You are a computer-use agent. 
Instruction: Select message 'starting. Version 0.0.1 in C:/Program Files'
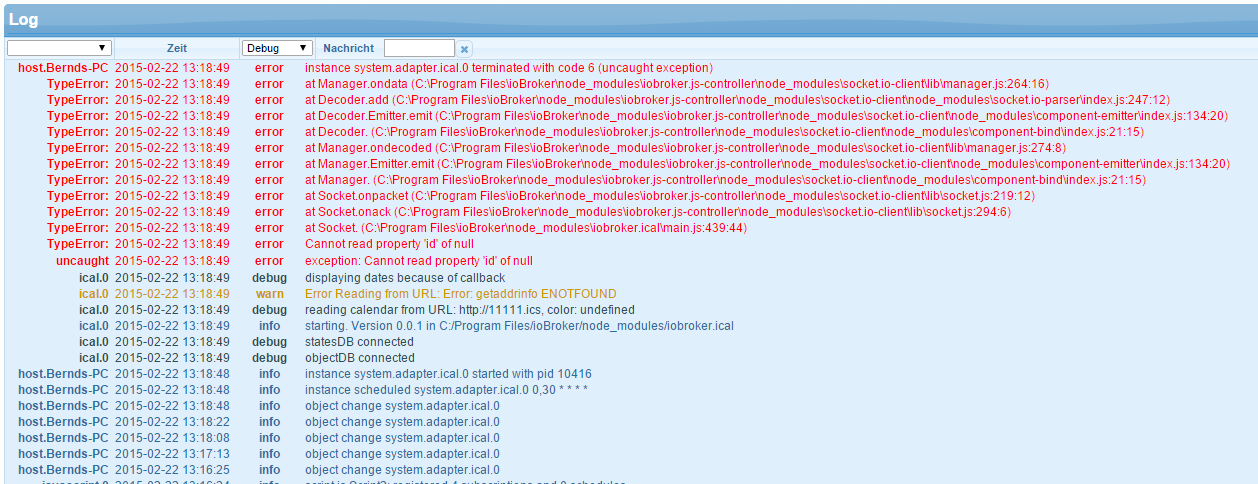(x=519, y=326)
